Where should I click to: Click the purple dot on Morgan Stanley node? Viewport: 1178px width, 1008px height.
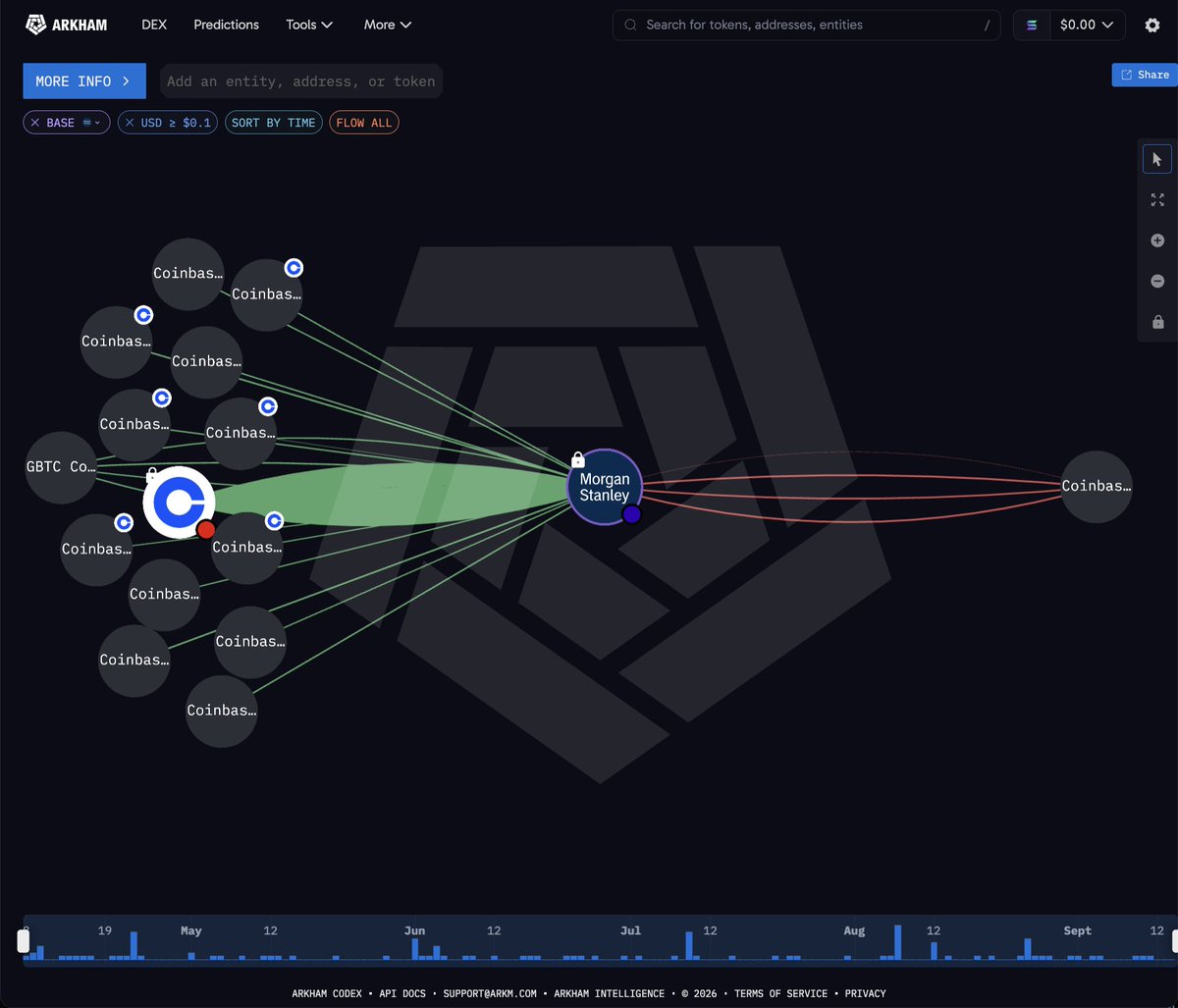coord(631,514)
